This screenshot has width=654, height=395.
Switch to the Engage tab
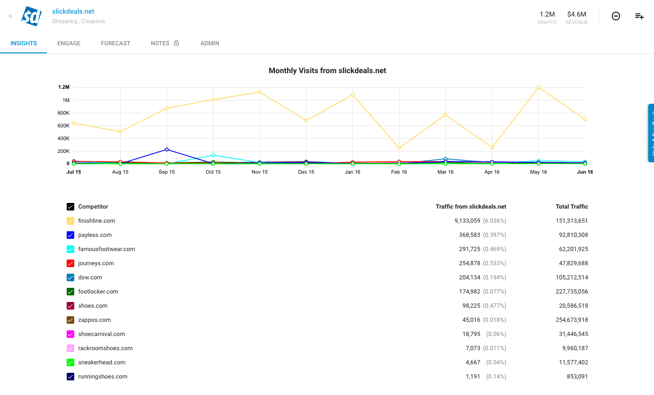pos(69,43)
